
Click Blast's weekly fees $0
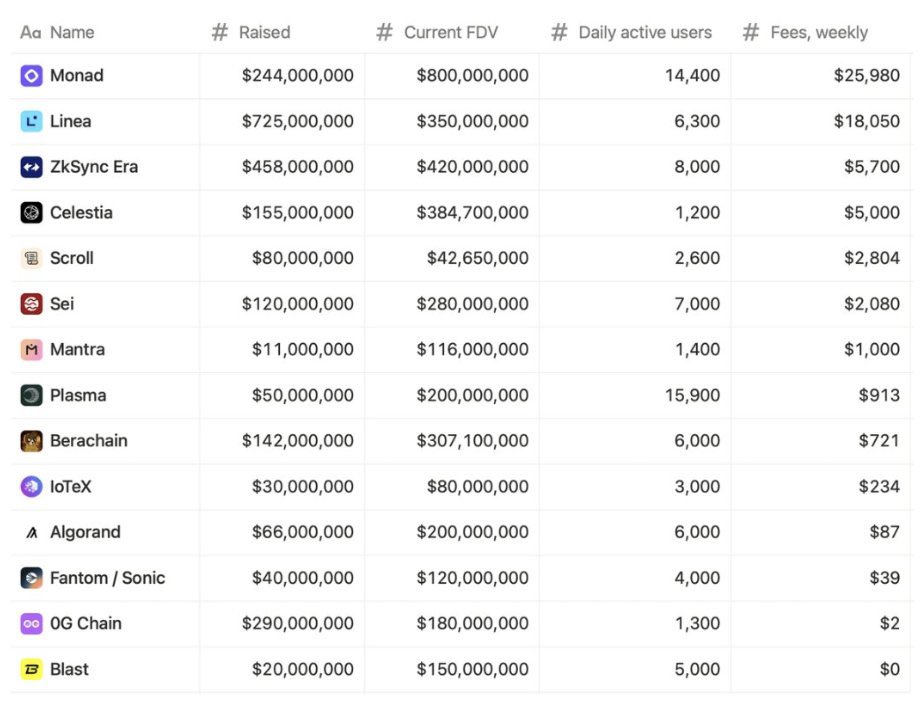[x=890, y=669]
